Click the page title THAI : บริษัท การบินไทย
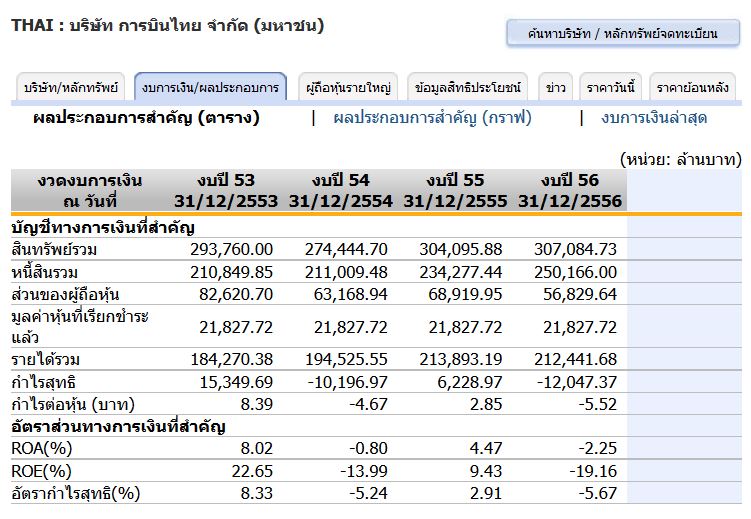 (x=168, y=25)
